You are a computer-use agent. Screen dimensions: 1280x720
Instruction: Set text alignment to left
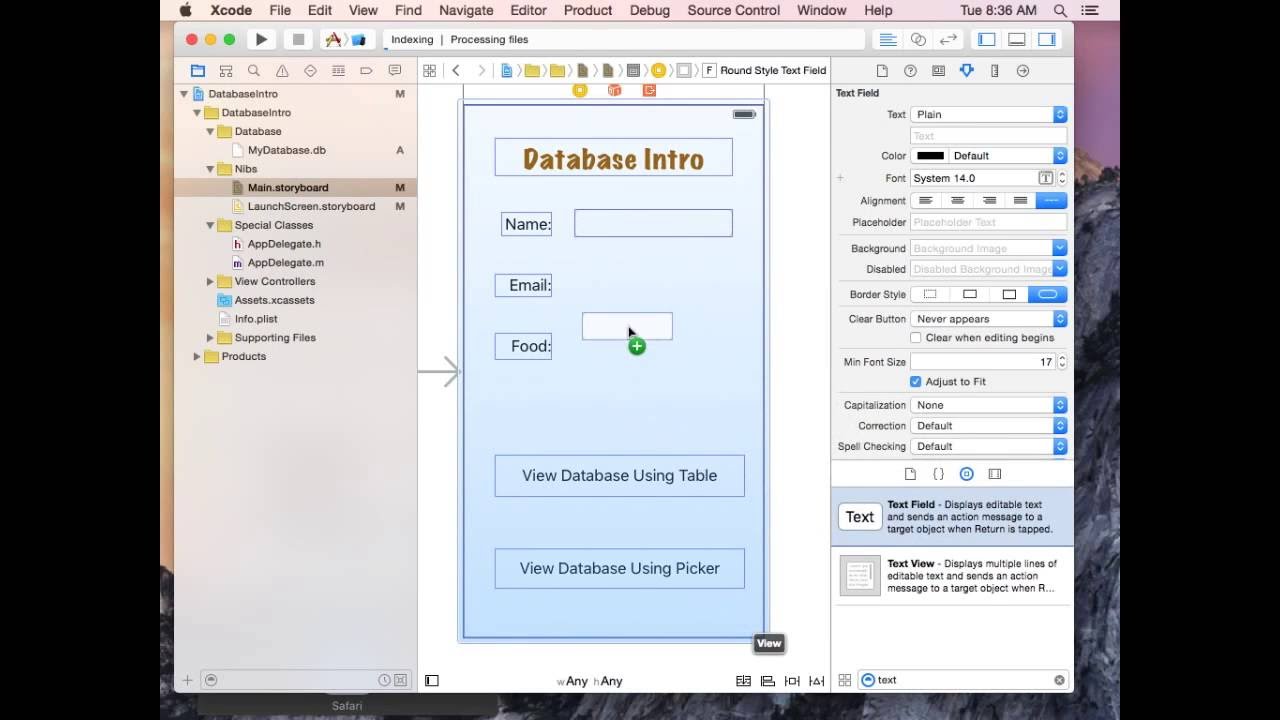pos(926,201)
